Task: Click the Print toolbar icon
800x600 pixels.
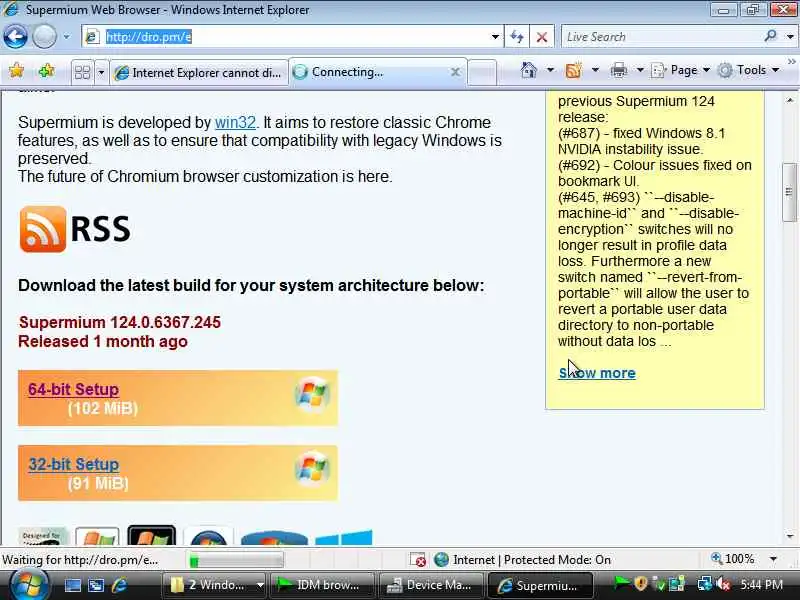Action: coord(618,70)
